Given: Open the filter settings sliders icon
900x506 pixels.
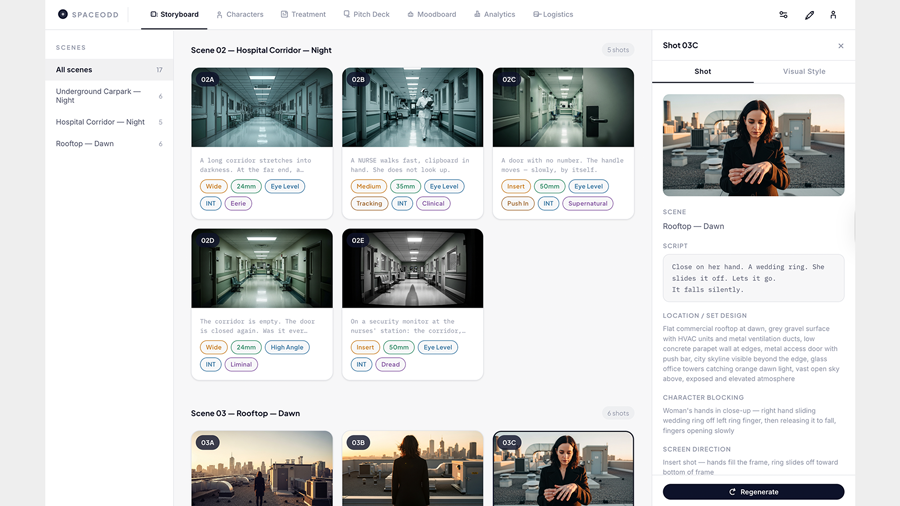Looking at the screenshot, I should [783, 15].
